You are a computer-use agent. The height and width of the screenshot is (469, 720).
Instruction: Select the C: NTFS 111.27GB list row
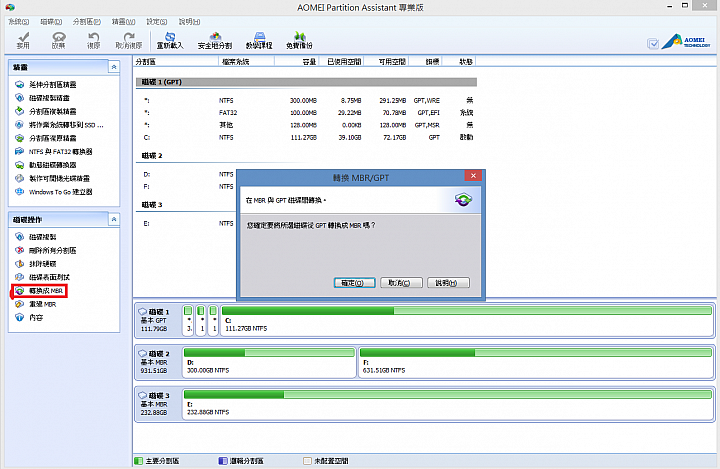pyautogui.click(x=306, y=137)
